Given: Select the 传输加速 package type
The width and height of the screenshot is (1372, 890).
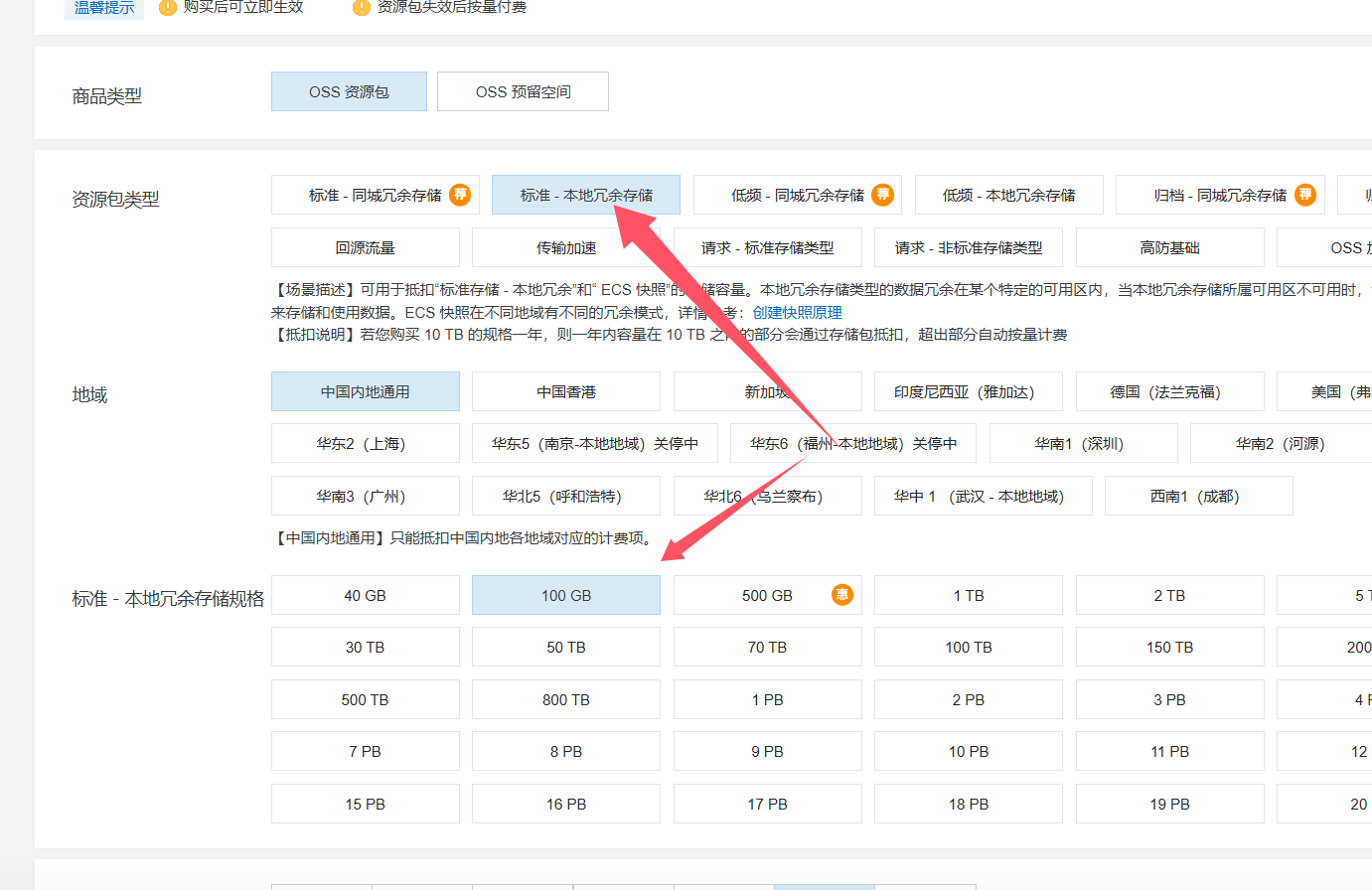Looking at the screenshot, I should point(566,247).
